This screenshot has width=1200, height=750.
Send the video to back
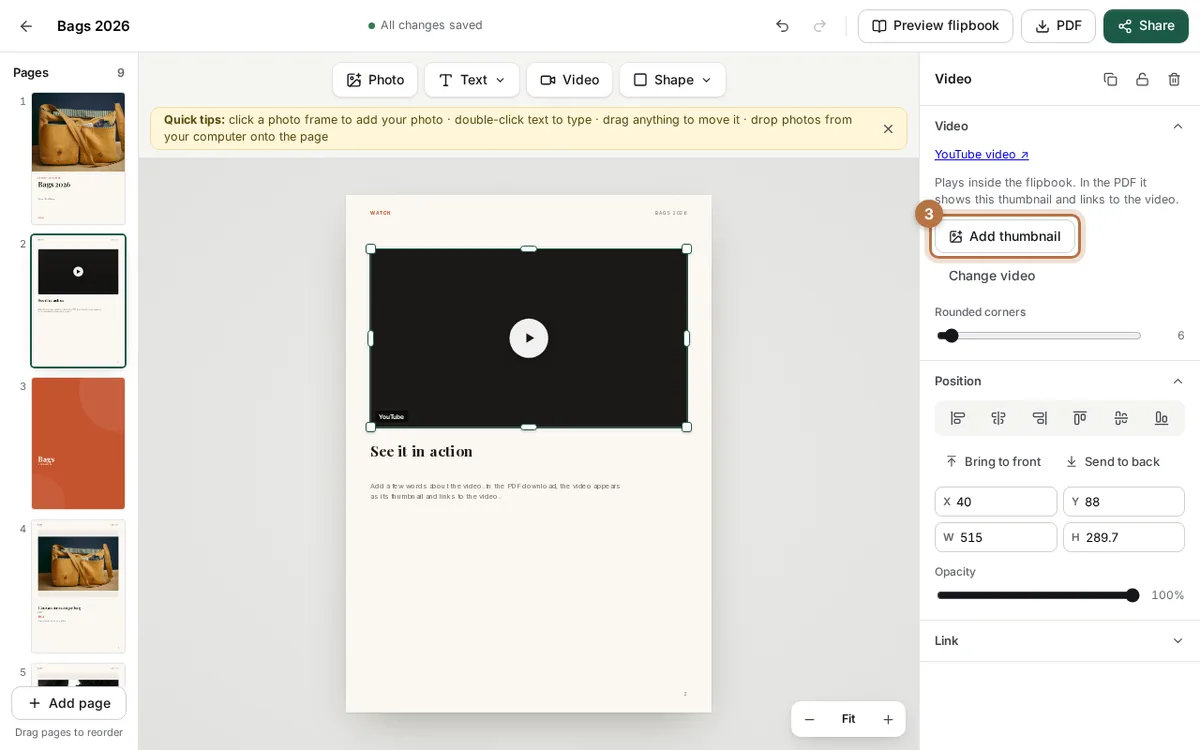pyautogui.click(x=1112, y=461)
